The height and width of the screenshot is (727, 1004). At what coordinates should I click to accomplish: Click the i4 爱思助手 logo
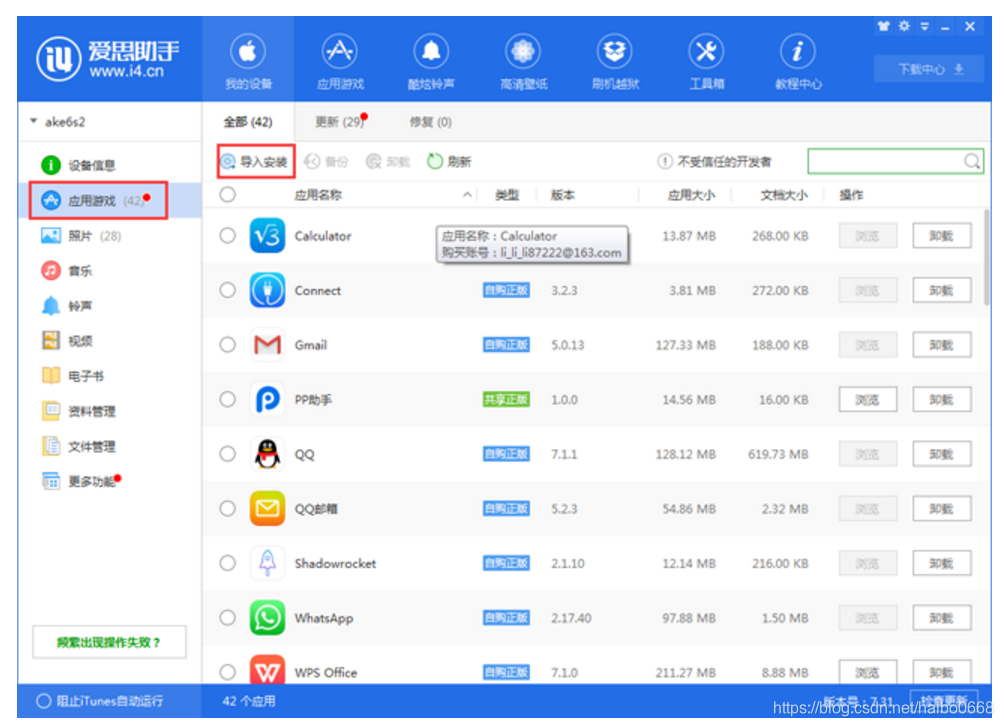108,59
